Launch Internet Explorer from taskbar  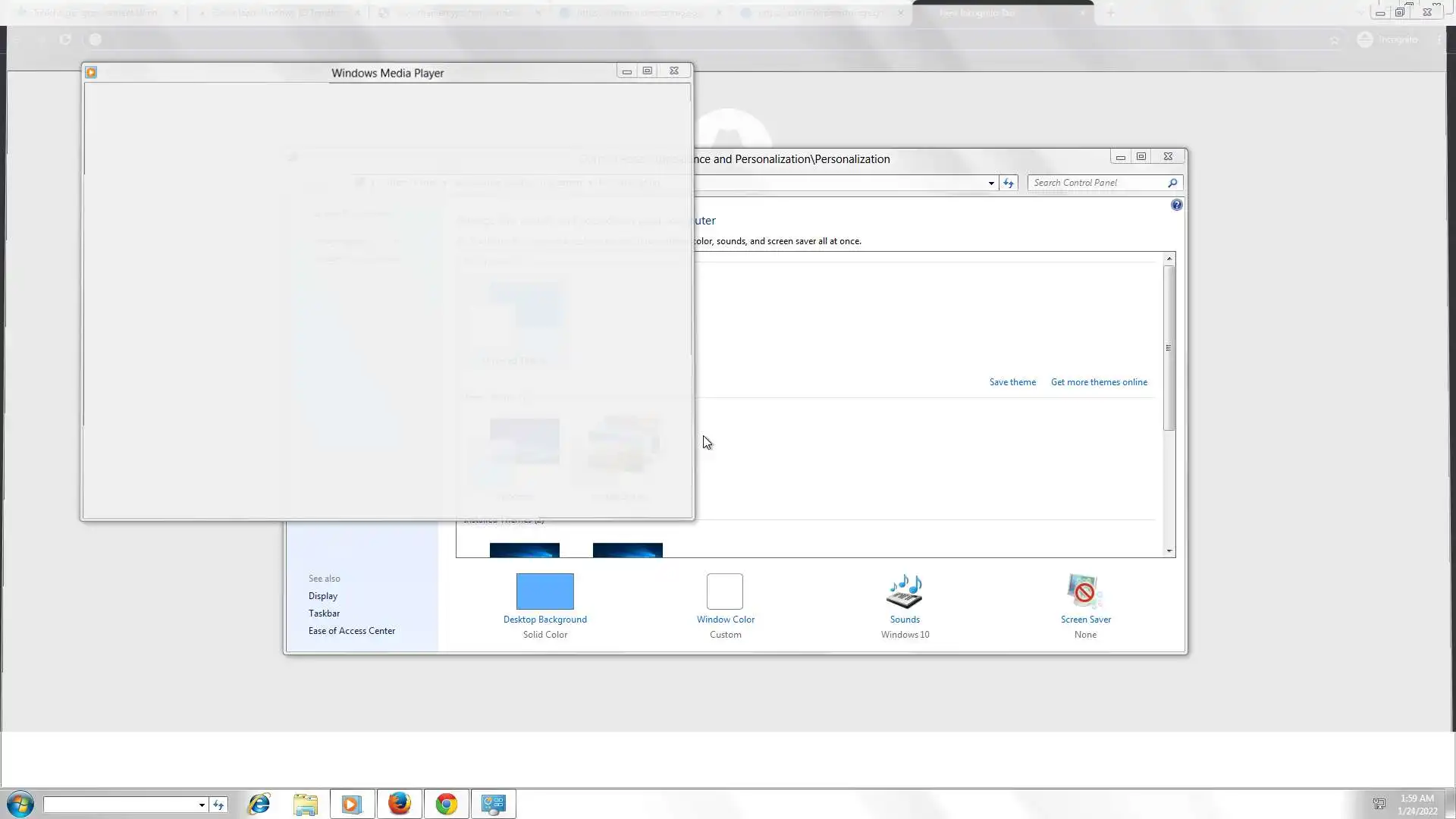[259, 804]
